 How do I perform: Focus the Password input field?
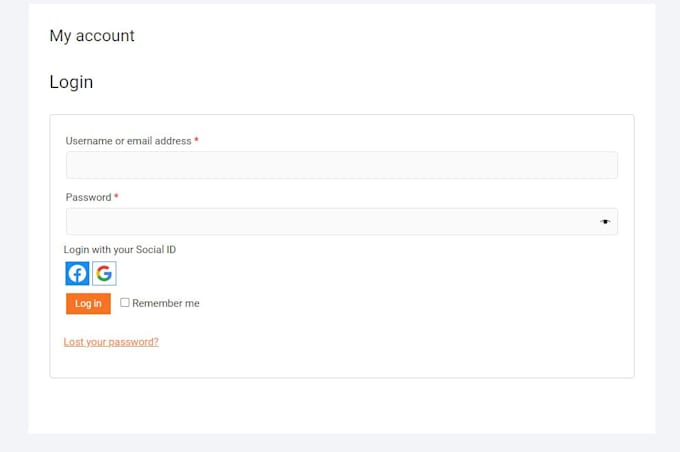pyautogui.click(x=342, y=222)
